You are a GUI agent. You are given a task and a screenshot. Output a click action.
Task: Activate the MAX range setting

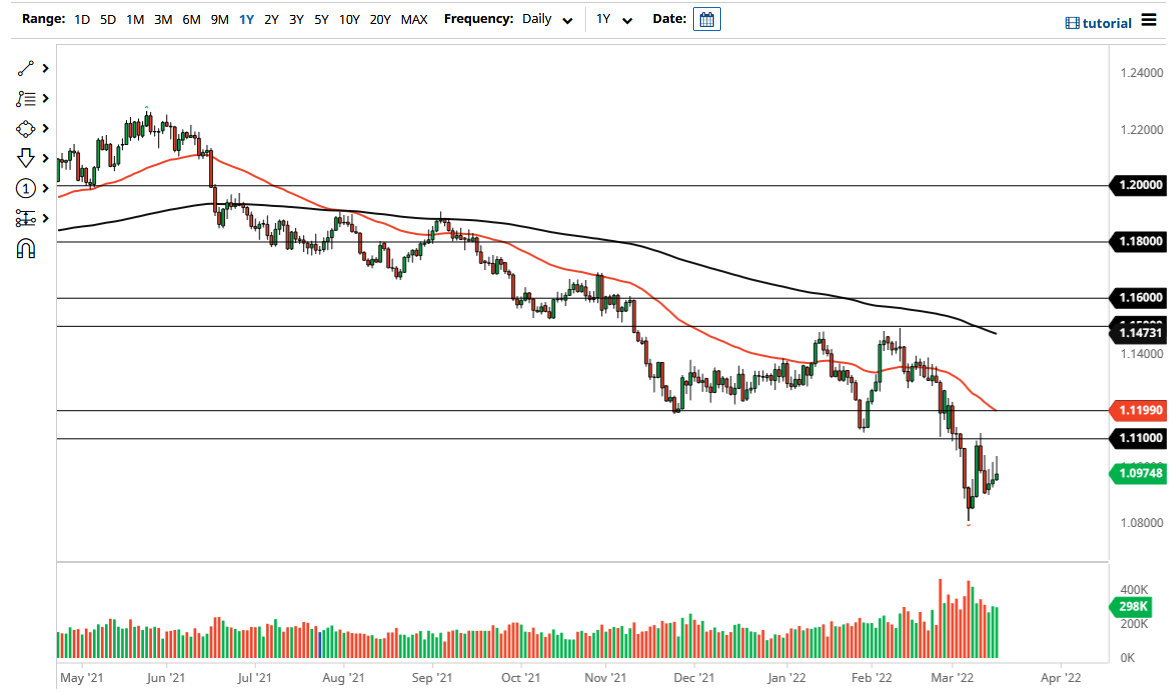point(414,19)
